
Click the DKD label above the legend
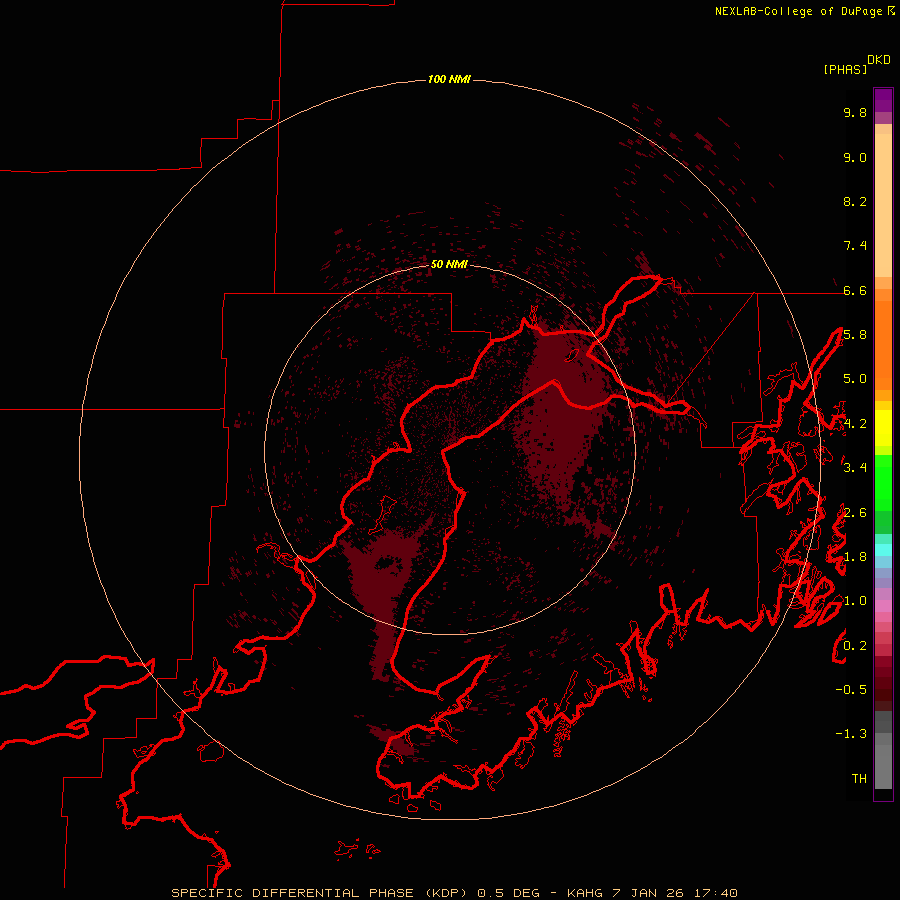click(879, 60)
